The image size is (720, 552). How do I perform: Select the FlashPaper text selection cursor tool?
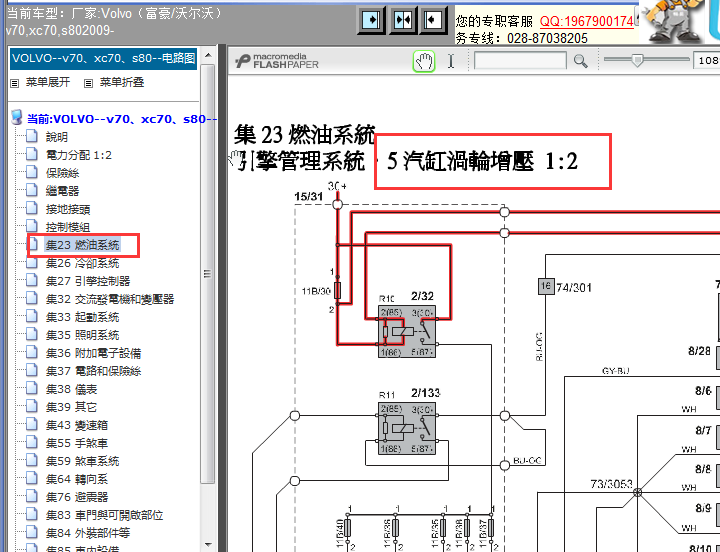(x=451, y=61)
